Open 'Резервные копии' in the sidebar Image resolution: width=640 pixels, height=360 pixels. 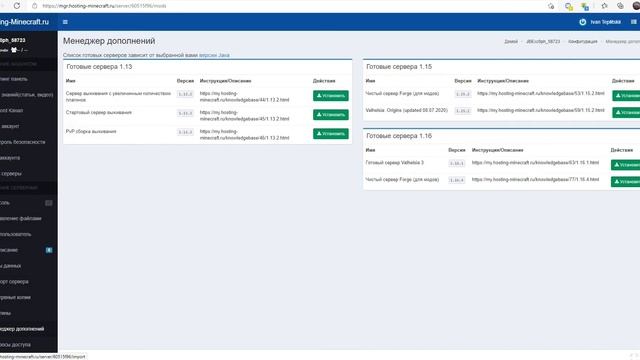tap(29, 298)
